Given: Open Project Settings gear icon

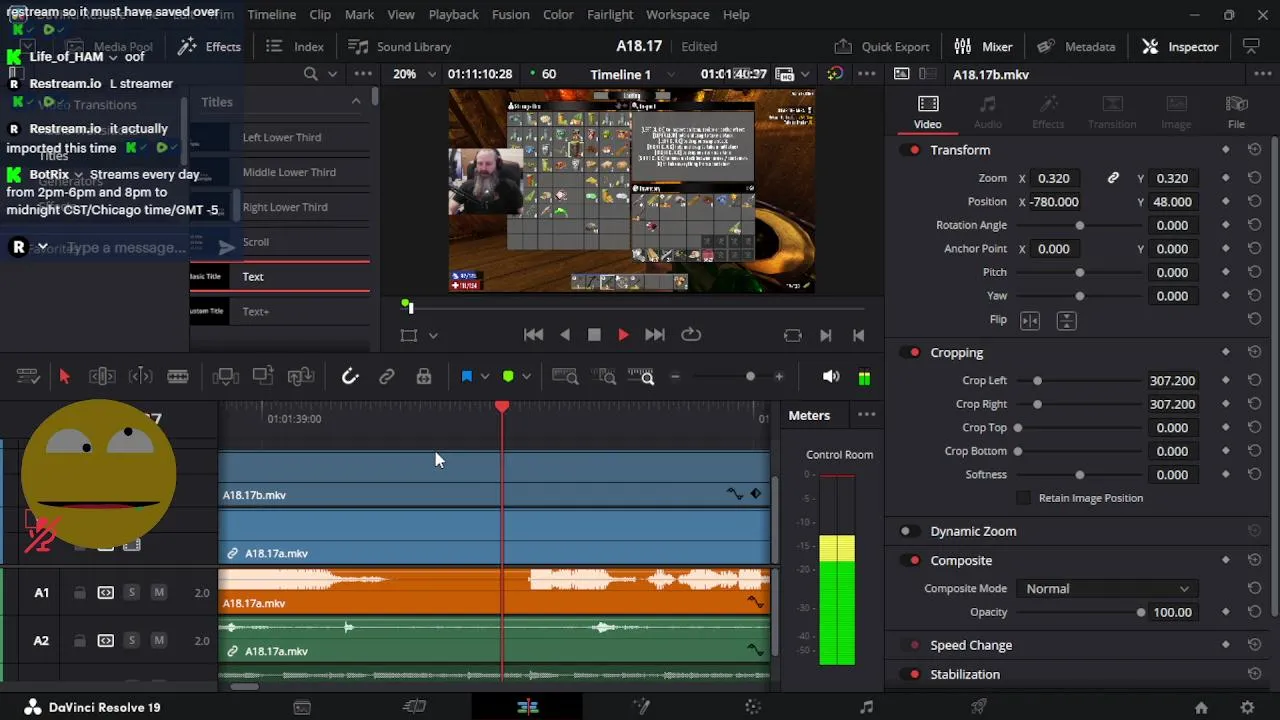Looking at the screenshot, I should (1247, 707).
